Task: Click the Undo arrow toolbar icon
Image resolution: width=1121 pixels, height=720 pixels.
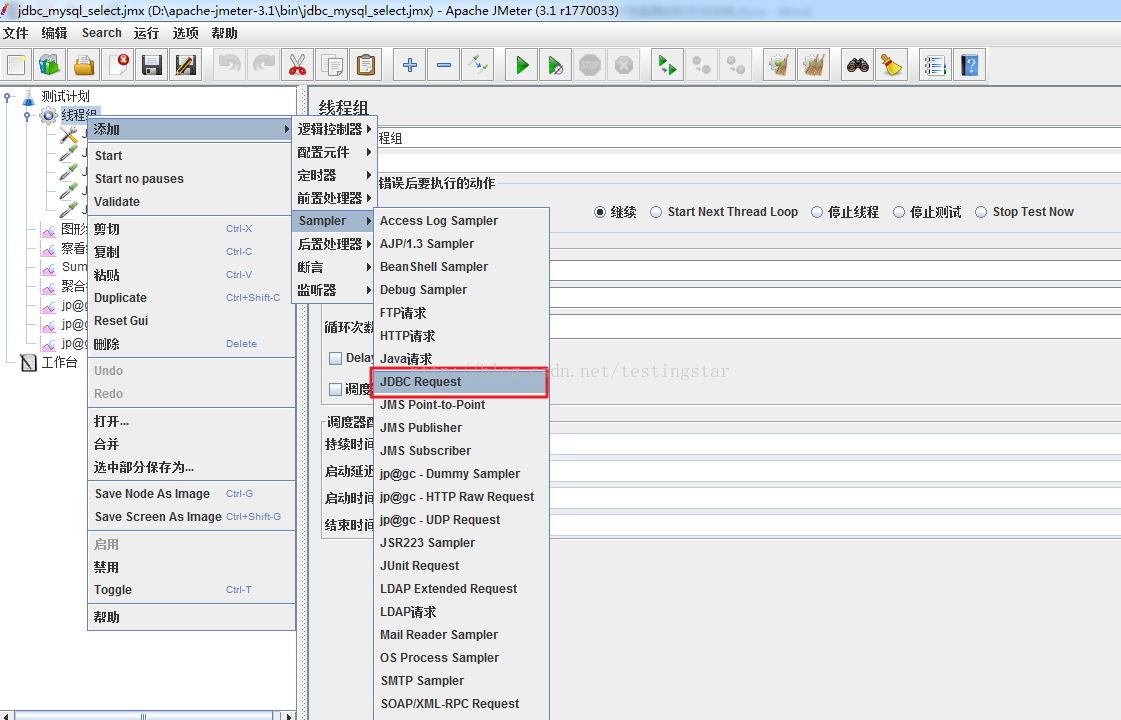Action: click(x=229, y=65)
